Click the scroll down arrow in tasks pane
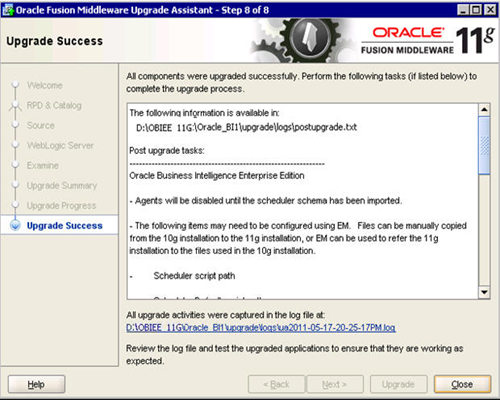The width and height of the screenshot is (500, 400). tap(484, 292)
